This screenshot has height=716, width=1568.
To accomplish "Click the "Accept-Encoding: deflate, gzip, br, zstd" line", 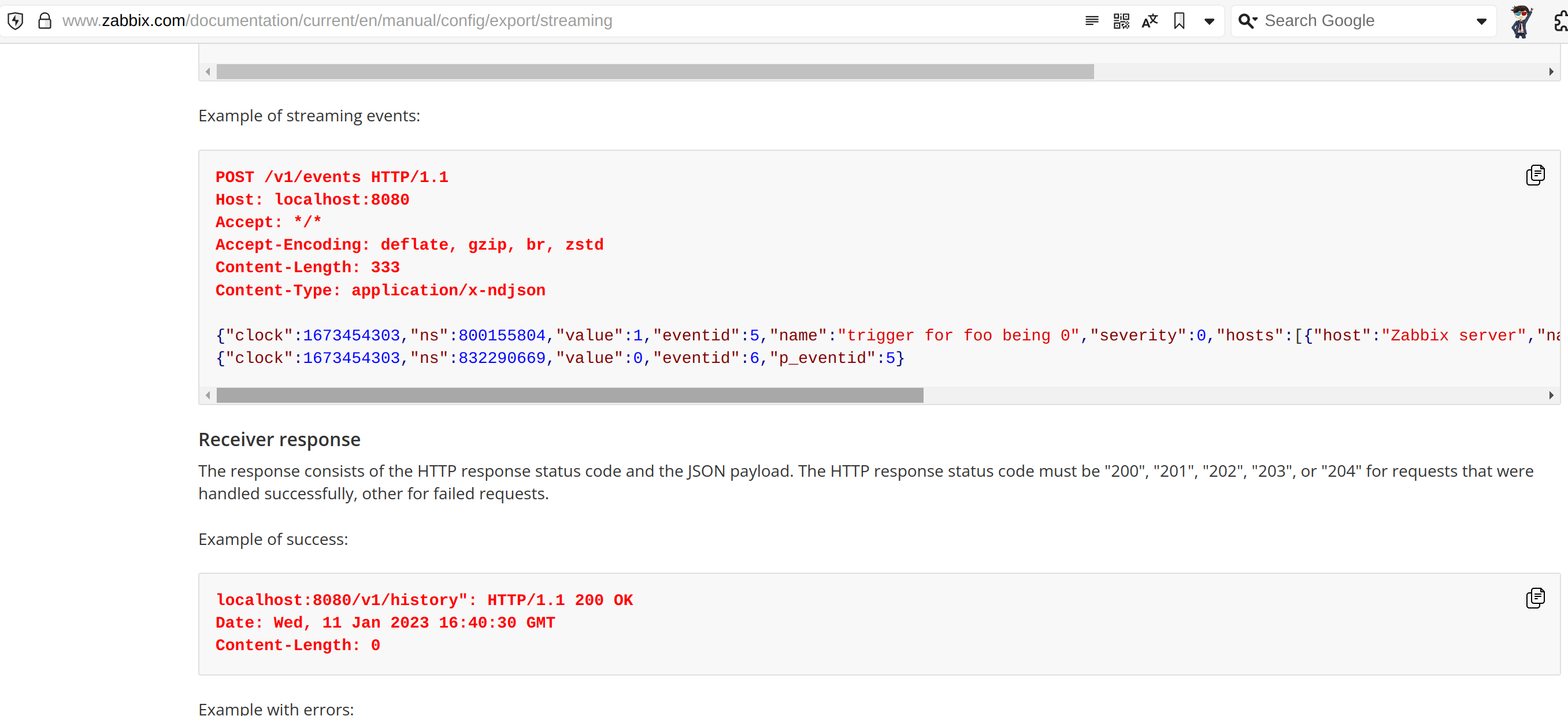I will pyautogui.click(x=410, y=245).
